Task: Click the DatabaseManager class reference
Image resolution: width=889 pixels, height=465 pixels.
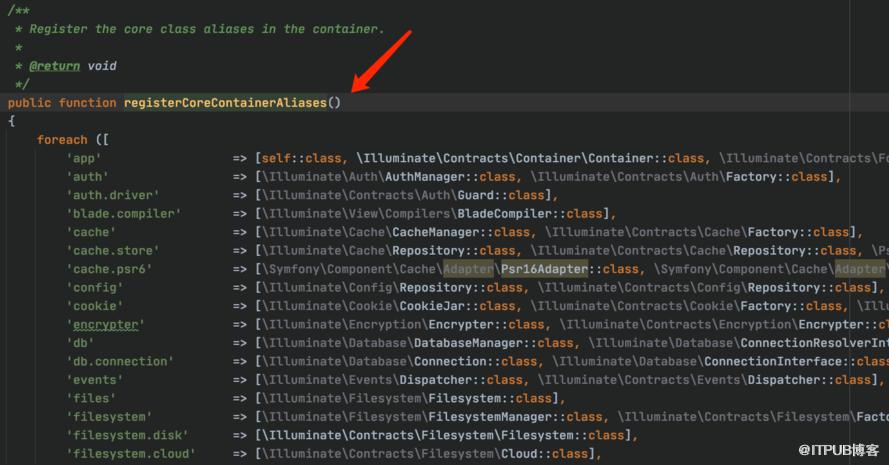Action: tap(468, 343)
